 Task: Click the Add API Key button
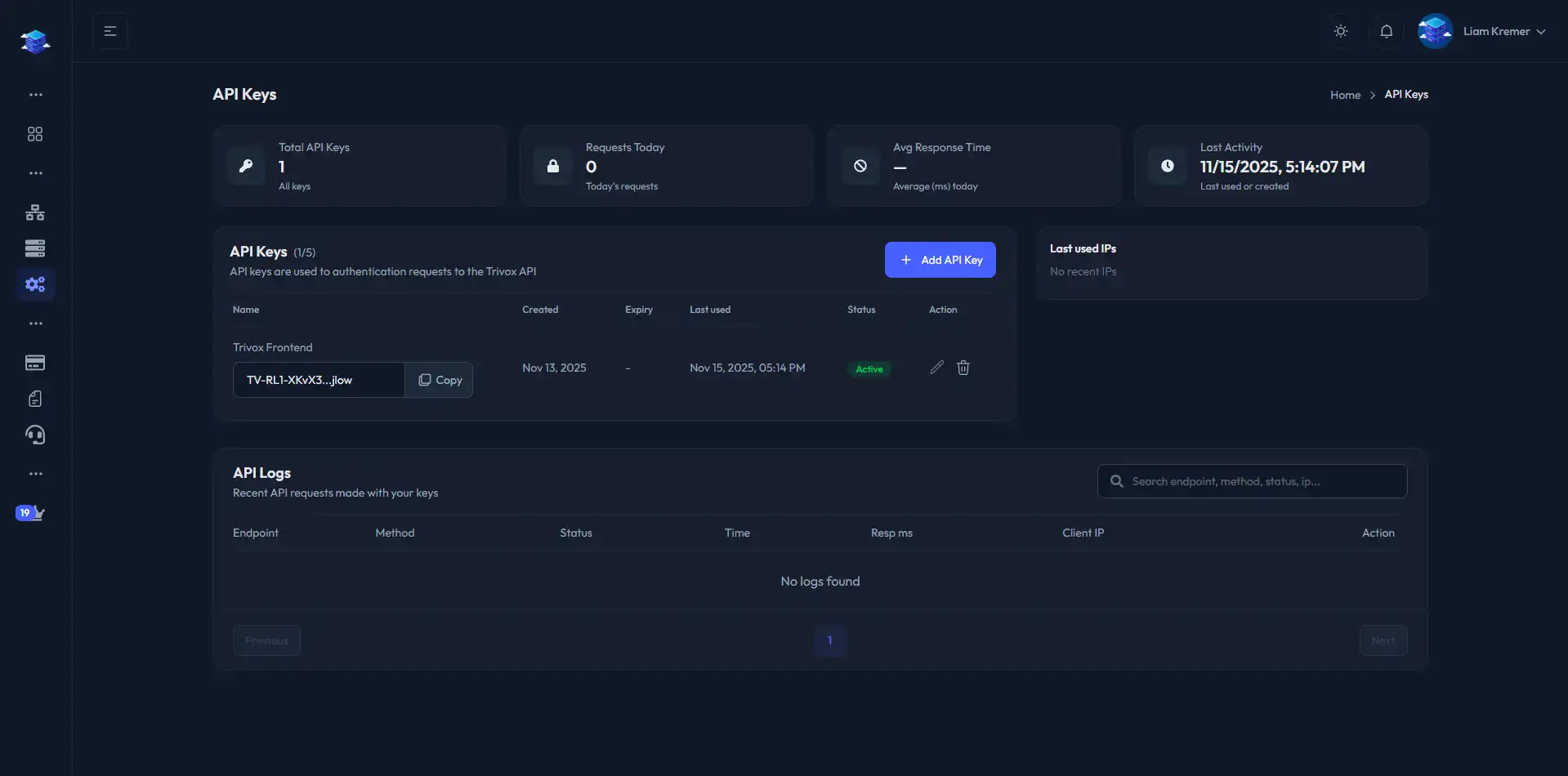(x=940, y=260)
